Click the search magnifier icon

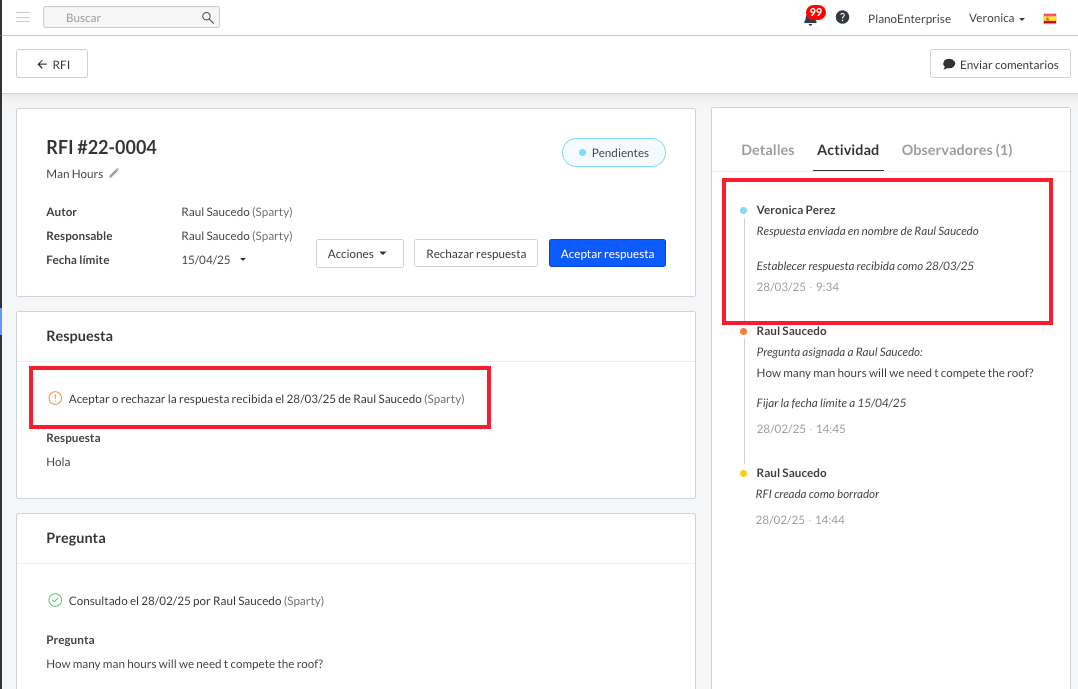[208, 18]
